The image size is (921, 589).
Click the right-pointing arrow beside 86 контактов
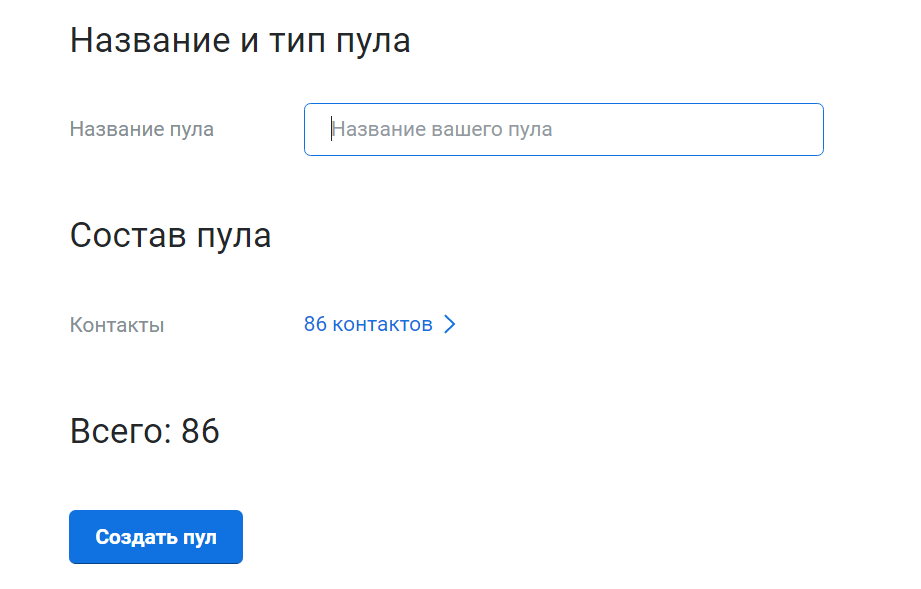(449, 324)
